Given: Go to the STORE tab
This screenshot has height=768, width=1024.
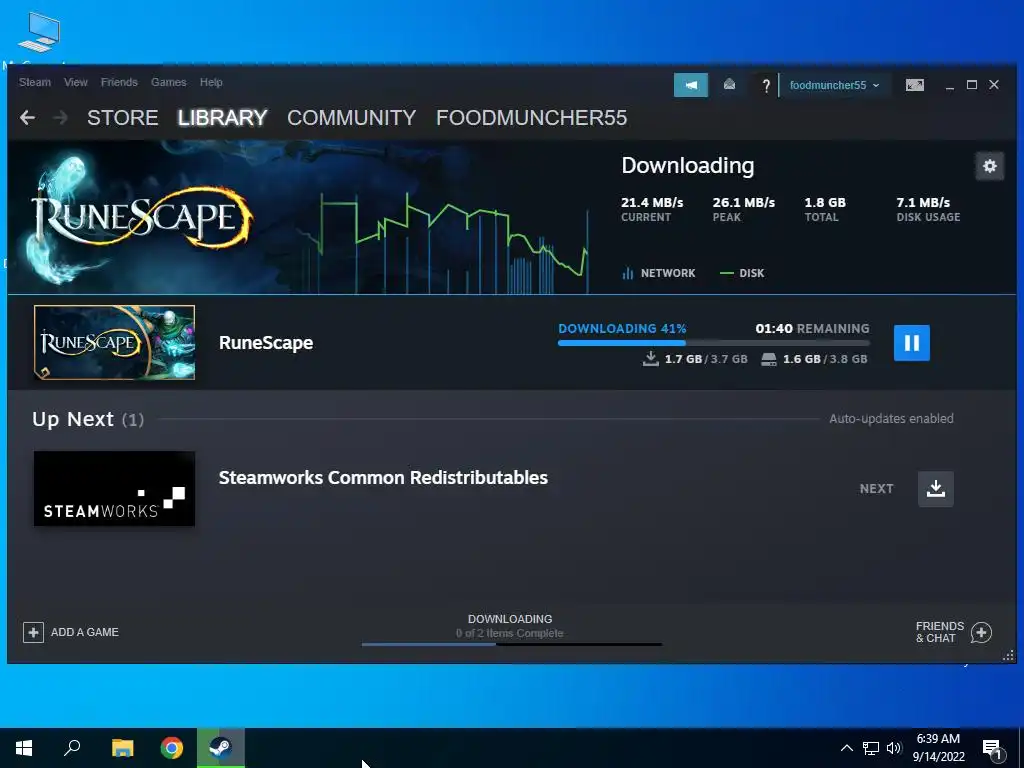Looking at the screenshot, I should (123, 118).
